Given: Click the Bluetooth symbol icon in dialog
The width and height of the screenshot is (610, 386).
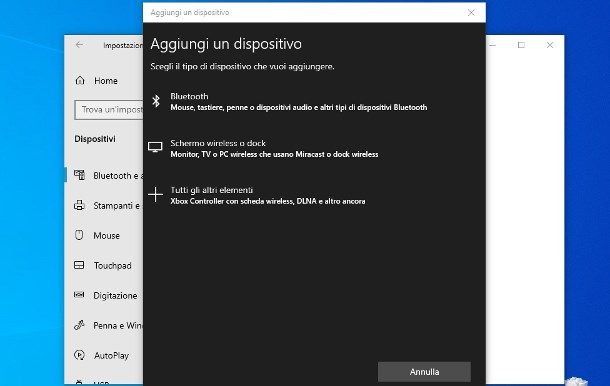Looking at the screenshot, I should 156,101.
